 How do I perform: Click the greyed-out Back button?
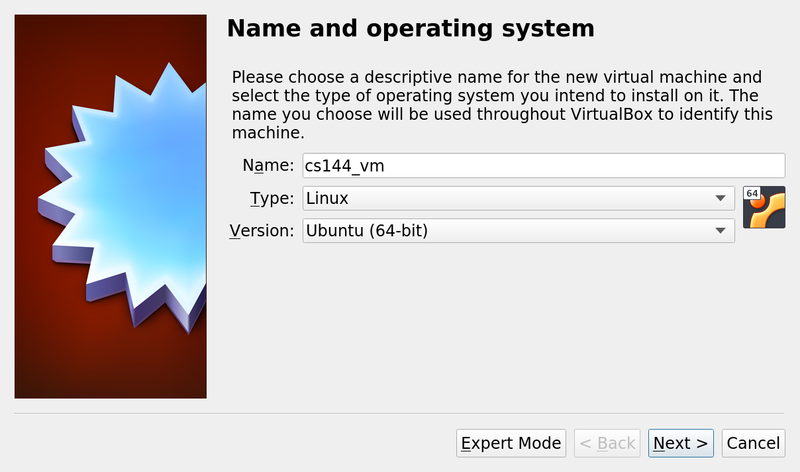tap(607, 443)
